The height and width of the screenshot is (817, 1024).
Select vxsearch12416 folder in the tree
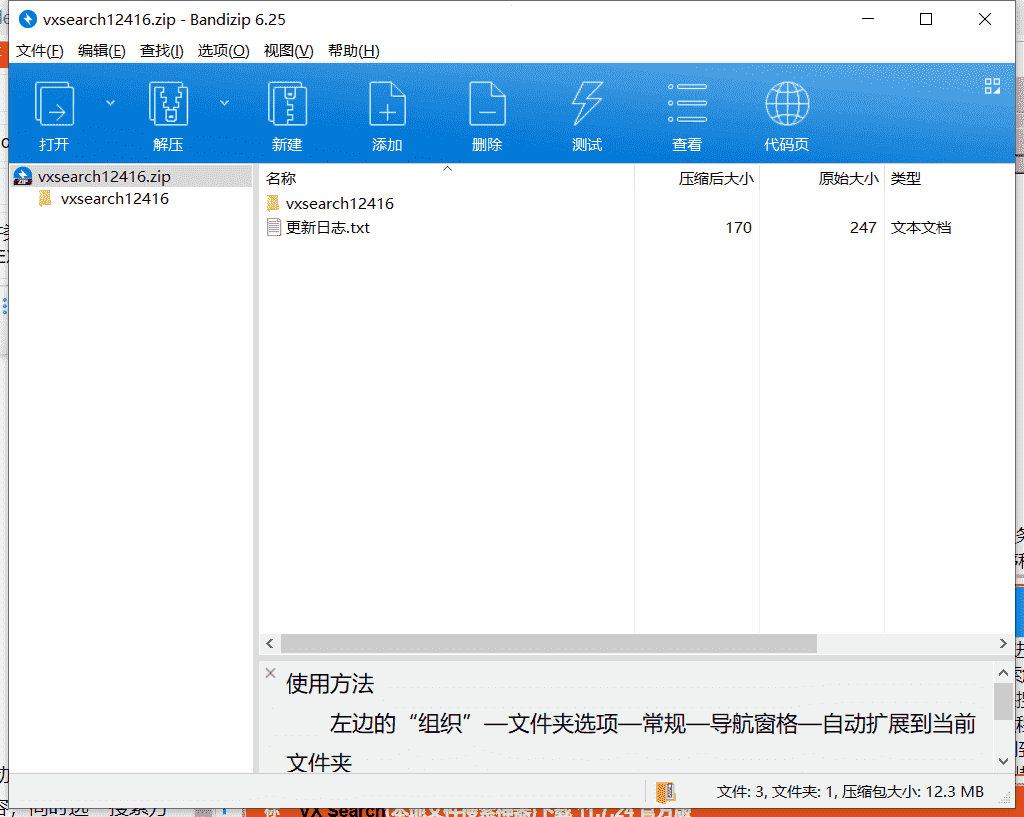pyautogui.click(x=114, y=199)
